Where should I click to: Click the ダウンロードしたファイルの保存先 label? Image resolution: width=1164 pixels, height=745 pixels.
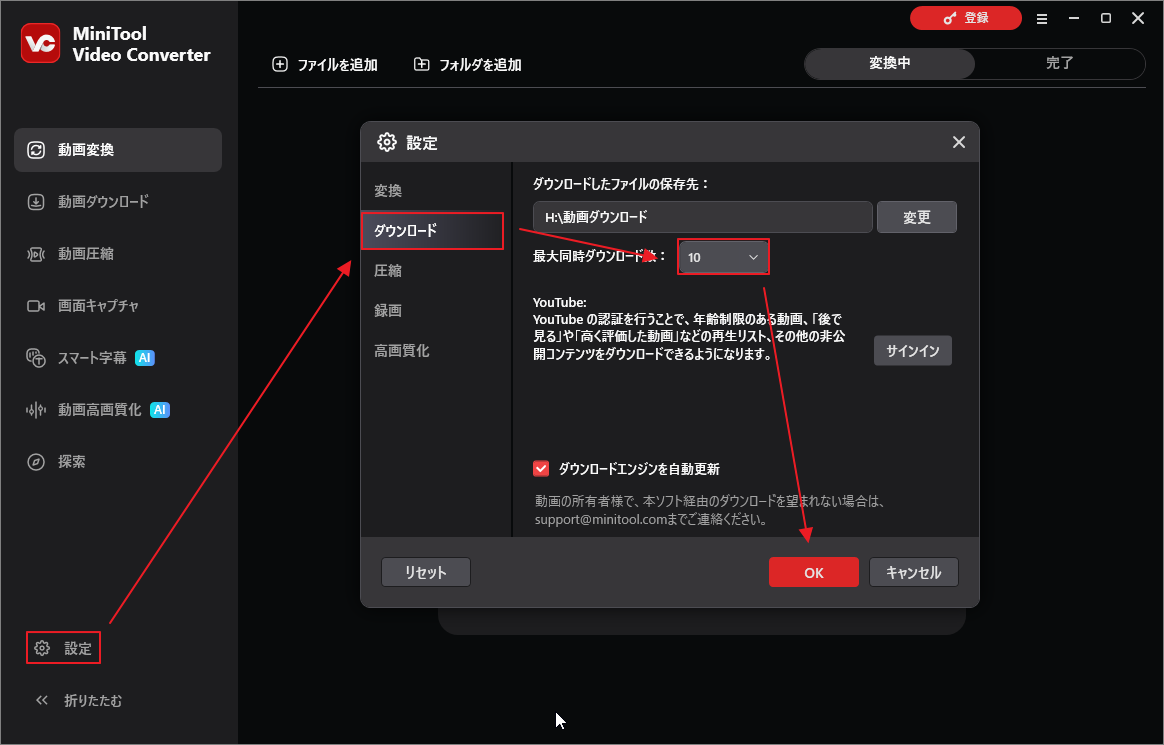pos(621,184)
